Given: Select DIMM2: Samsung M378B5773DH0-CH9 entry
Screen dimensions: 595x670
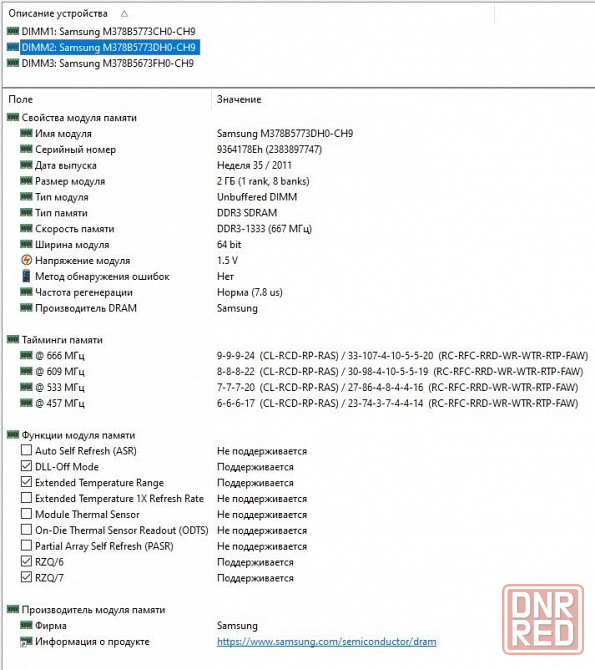Looking at the screenshot, I should (x=109, y=47).
